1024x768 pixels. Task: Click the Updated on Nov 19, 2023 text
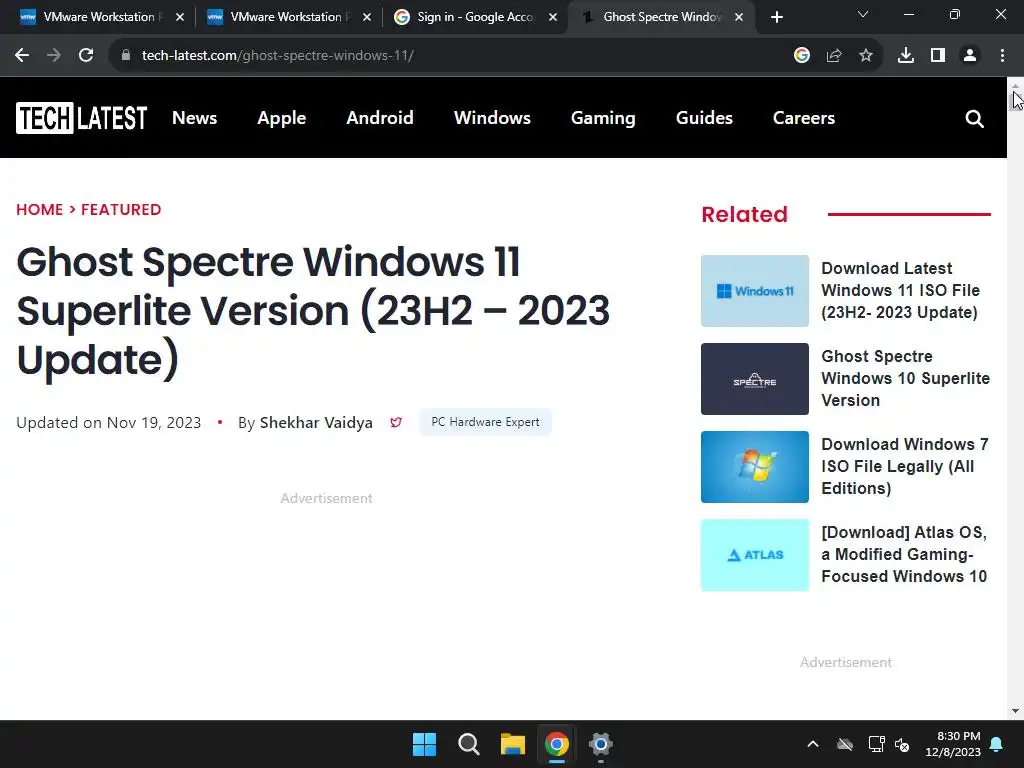coord(108,423)
